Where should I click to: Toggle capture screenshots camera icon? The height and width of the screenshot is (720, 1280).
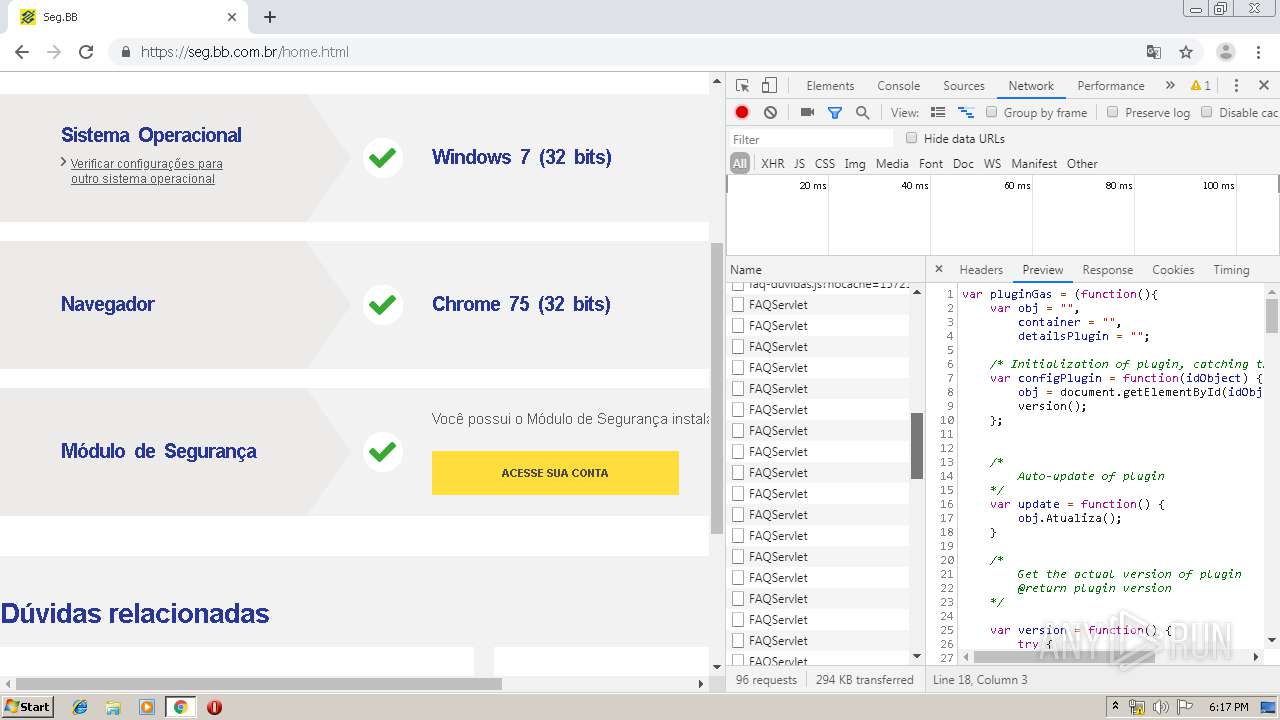click(807, 113)
